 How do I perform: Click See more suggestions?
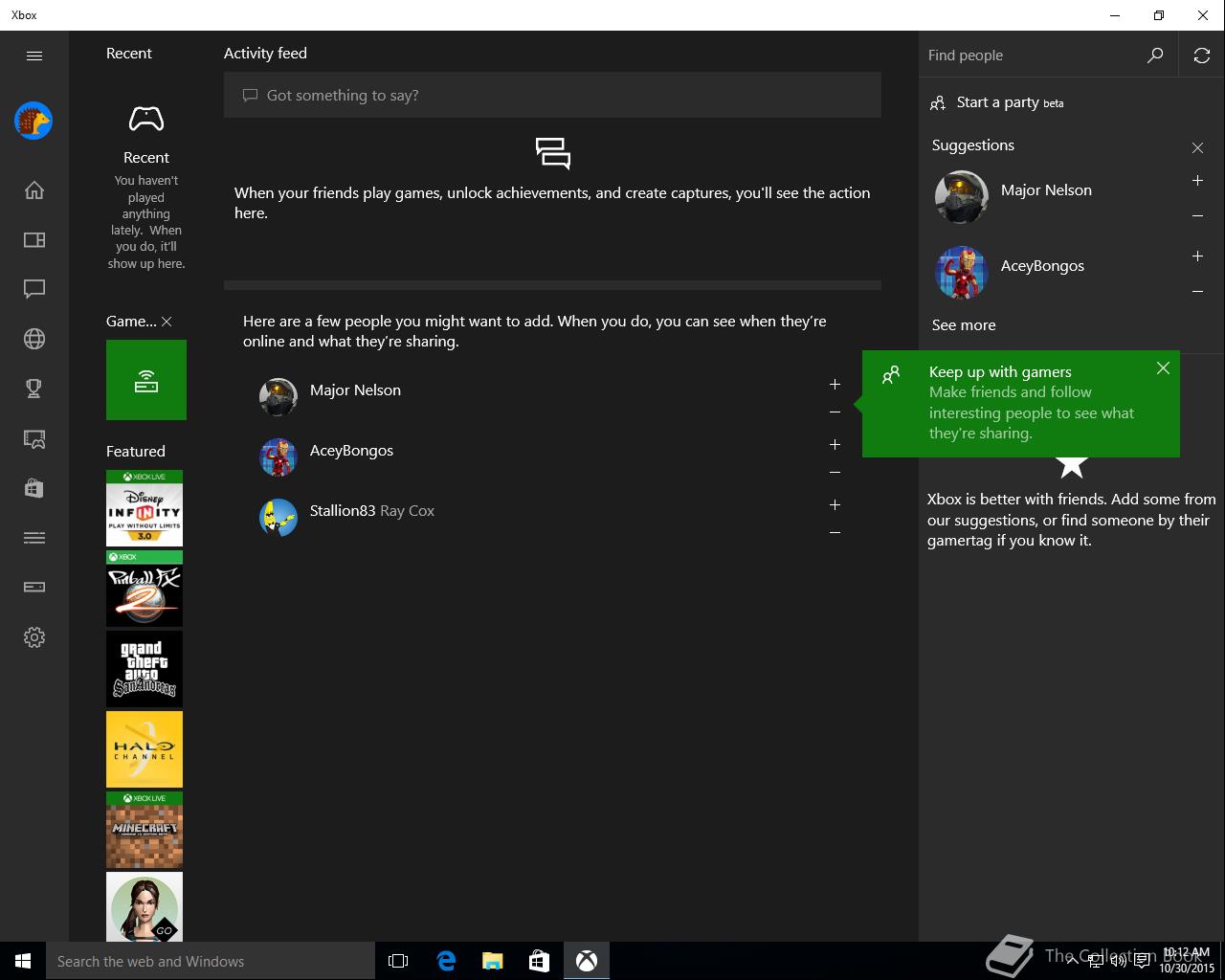point(964,325)
